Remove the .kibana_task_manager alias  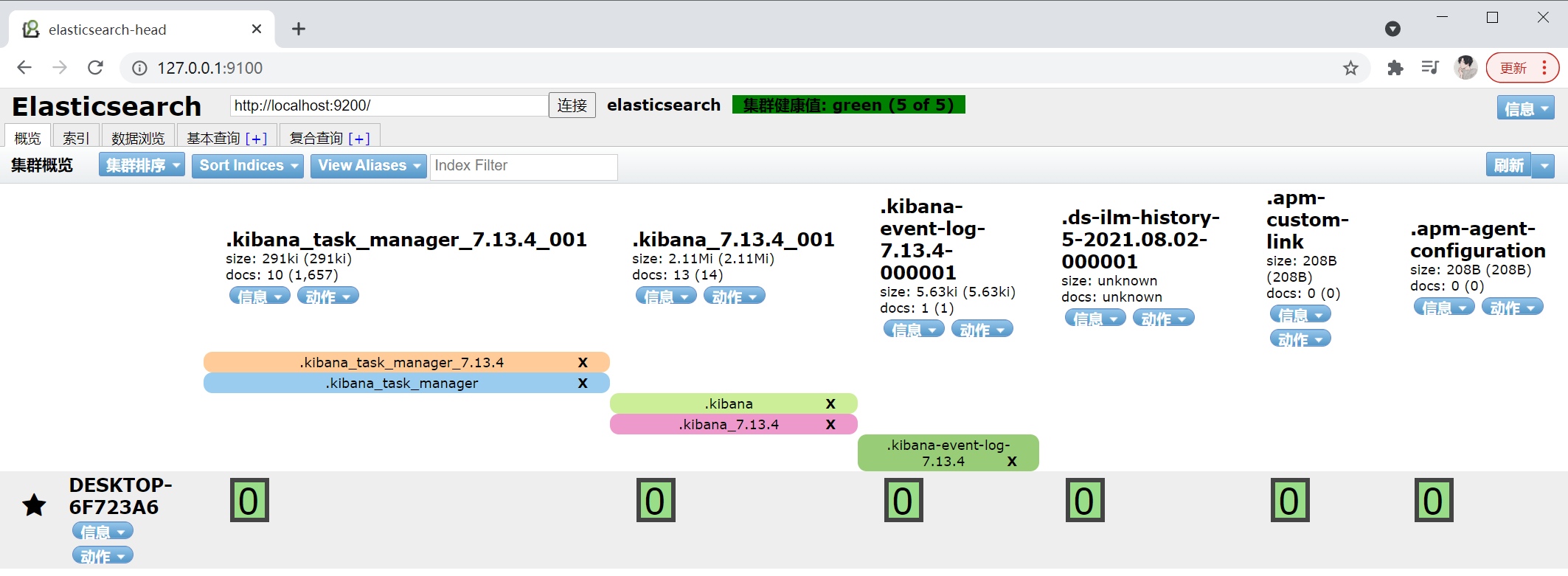coord(583,383)
